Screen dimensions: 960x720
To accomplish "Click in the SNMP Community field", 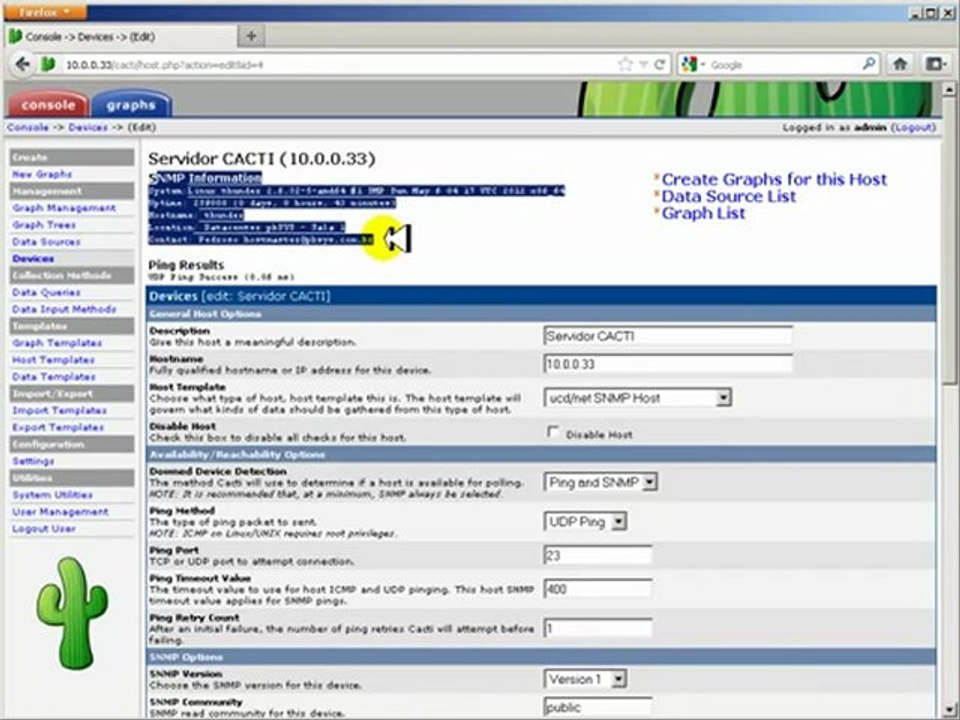I will point(598,707).
